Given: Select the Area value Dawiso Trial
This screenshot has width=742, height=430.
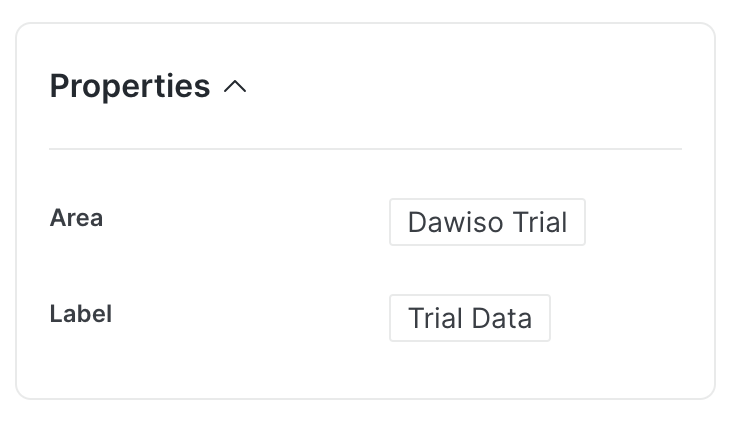Looking at the screenshot, I should coord(487,222).
